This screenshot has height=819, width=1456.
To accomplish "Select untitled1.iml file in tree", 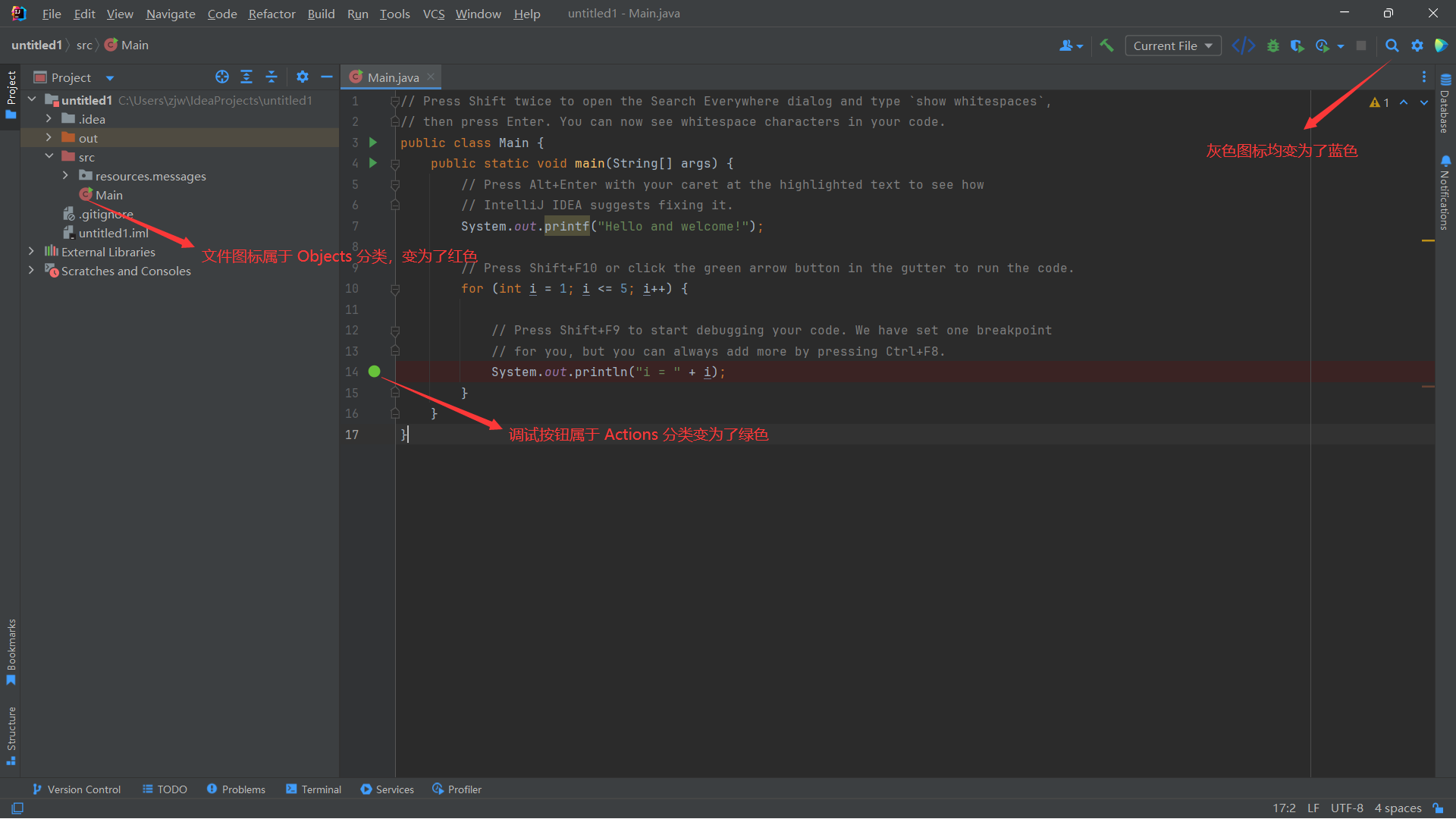I will (x=113, y=233).
